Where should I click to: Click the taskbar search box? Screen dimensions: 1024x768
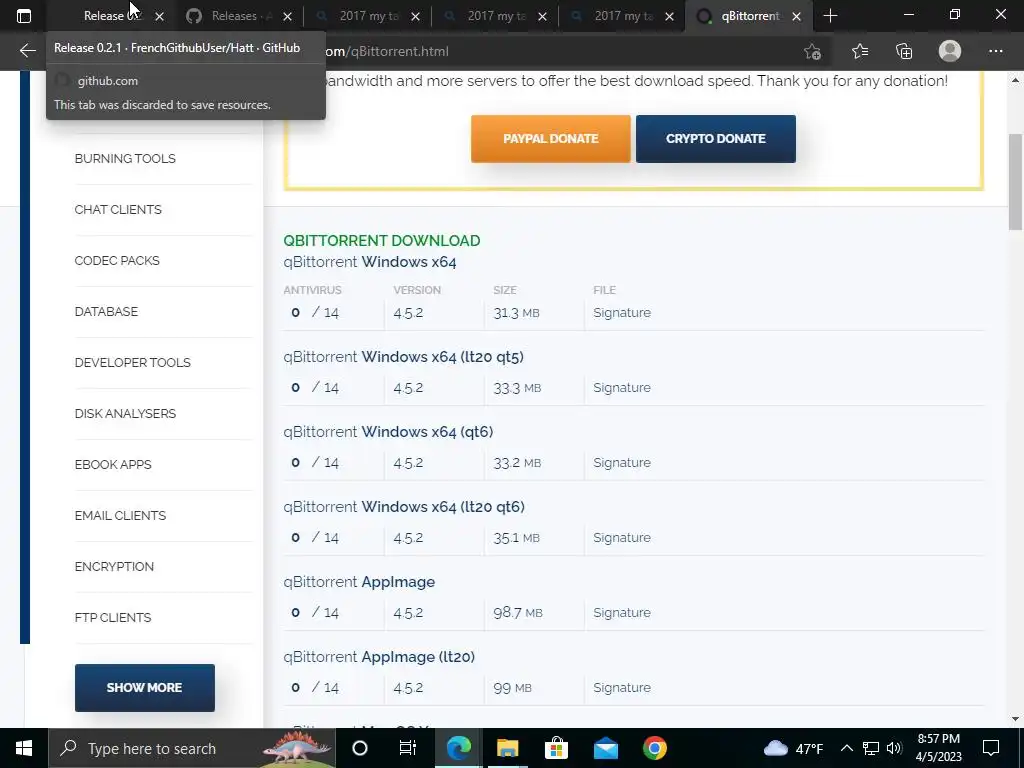pos(191,748)
